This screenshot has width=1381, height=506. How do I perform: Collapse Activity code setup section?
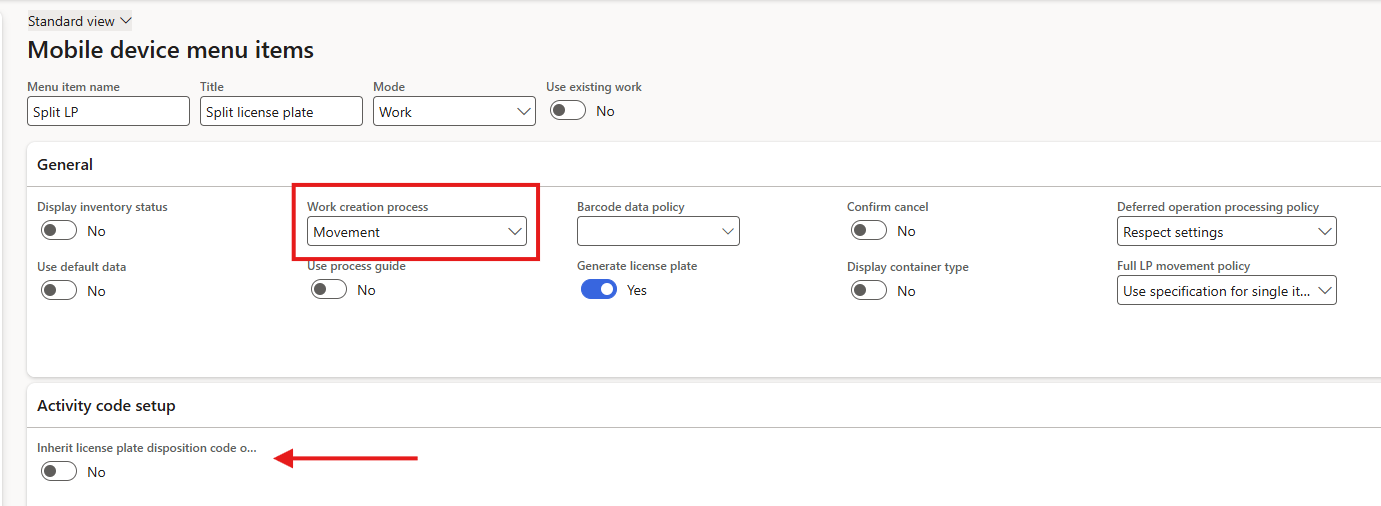click(106, 406)
